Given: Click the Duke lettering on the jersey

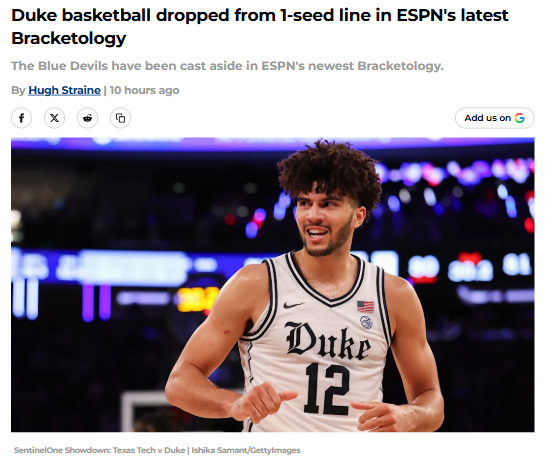Looking at the screenshot, I should [x=328, y=341].
